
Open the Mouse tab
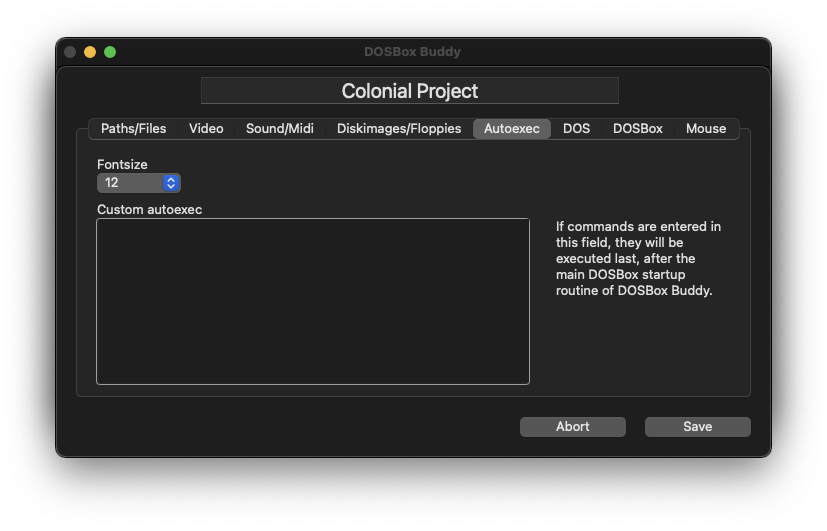(x=706, y=129)
